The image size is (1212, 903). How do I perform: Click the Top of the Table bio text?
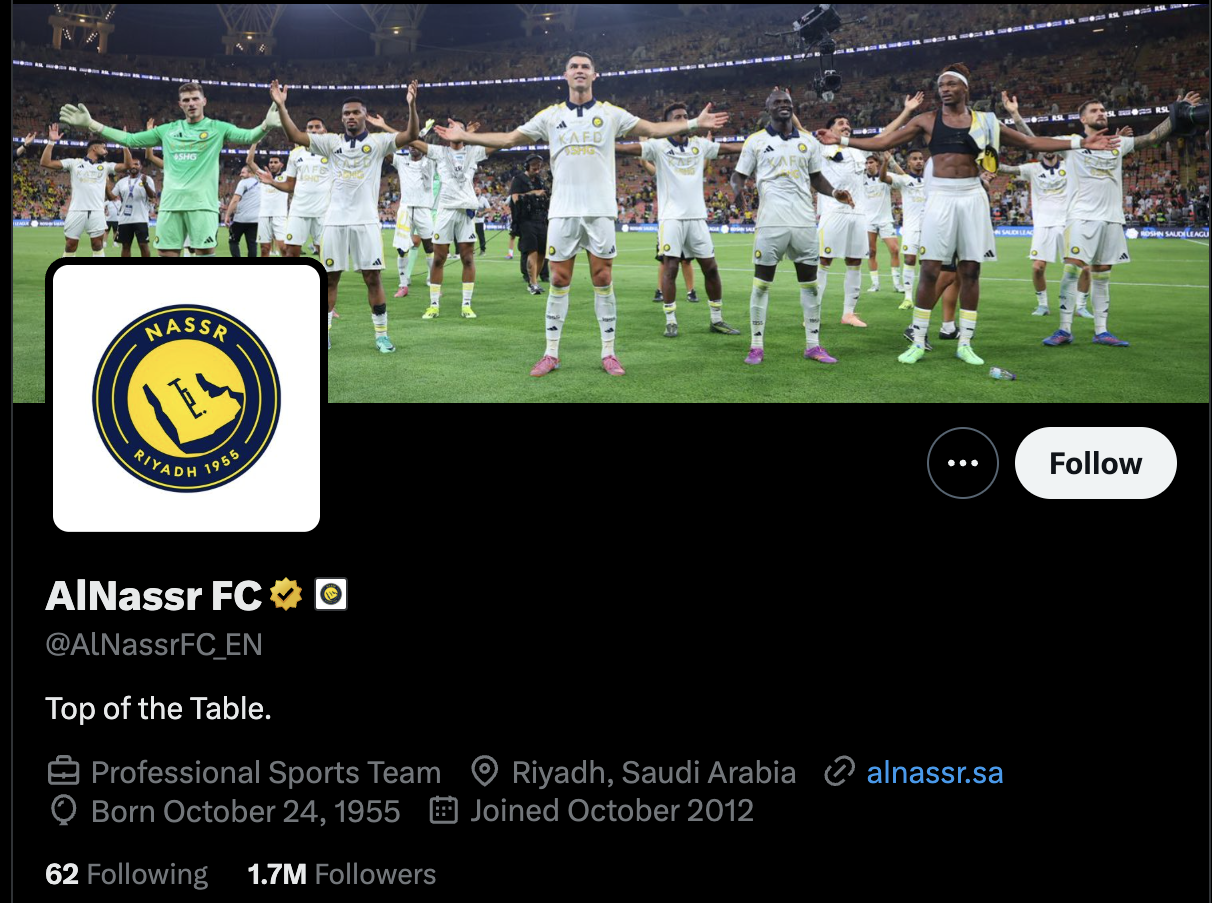pyautogui.click(x=159, y=709)
